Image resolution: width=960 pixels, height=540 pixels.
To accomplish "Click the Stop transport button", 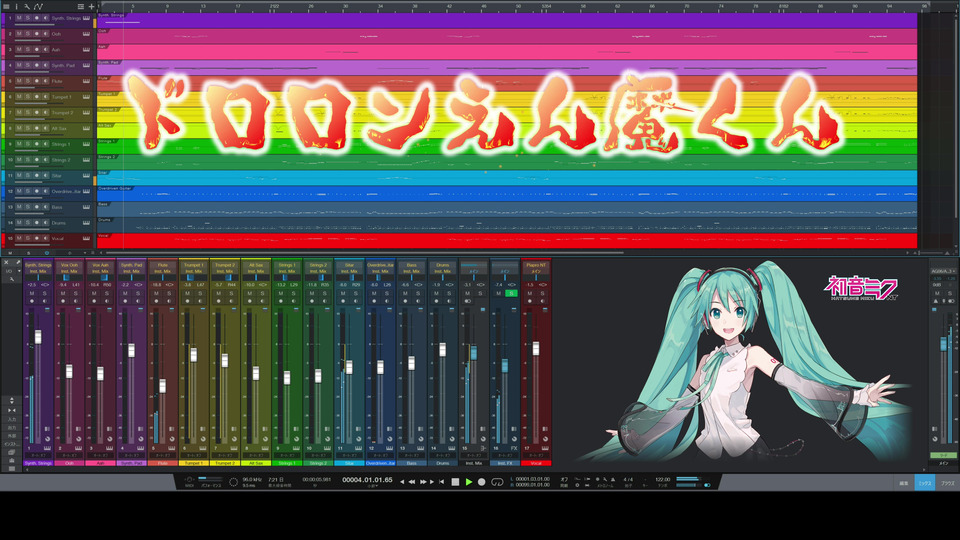I will point(455,482).
